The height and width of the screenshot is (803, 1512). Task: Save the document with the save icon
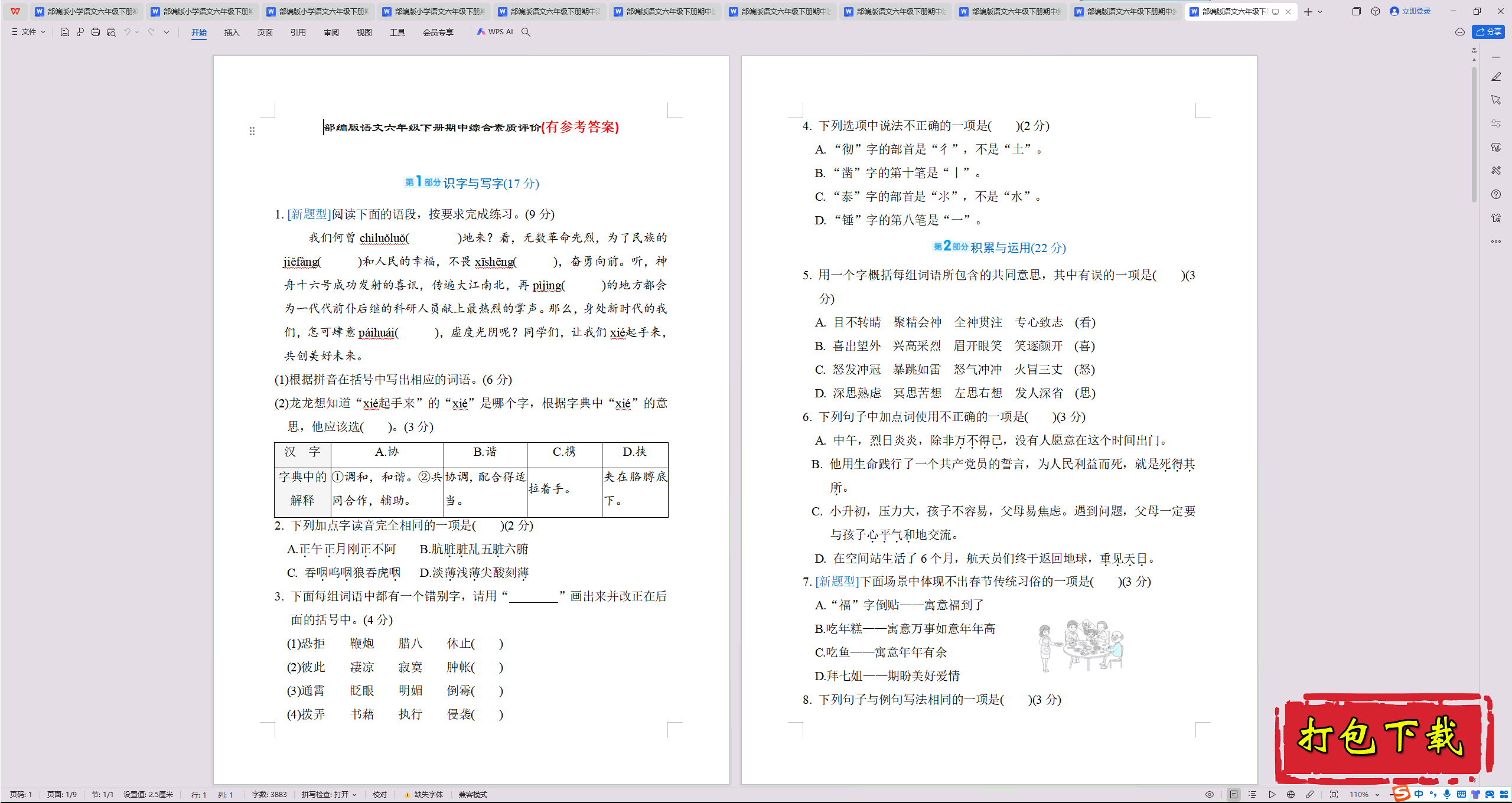[x=65, y=32]
